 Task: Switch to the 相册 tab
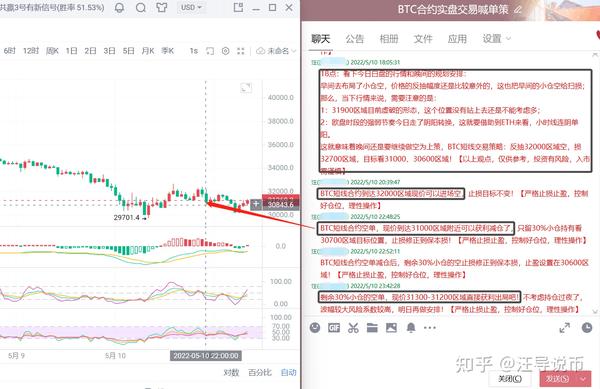click(x=389, y=39)
